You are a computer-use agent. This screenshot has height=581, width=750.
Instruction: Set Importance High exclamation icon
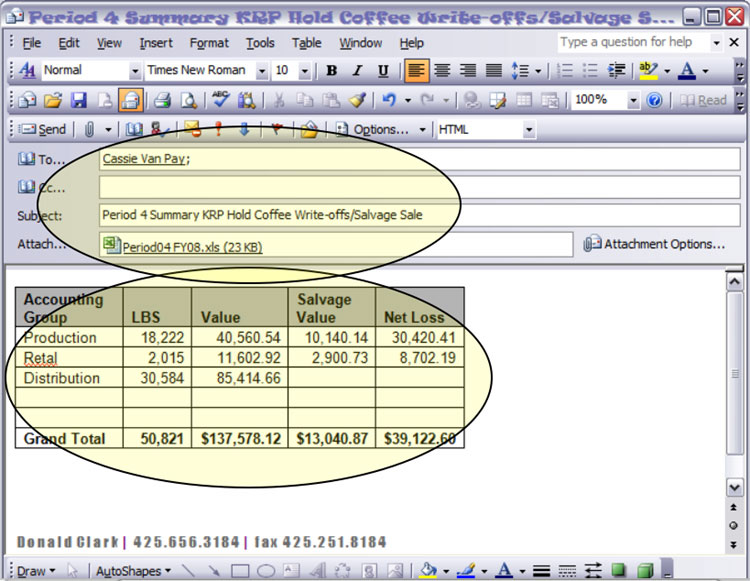tap(218, 130)
